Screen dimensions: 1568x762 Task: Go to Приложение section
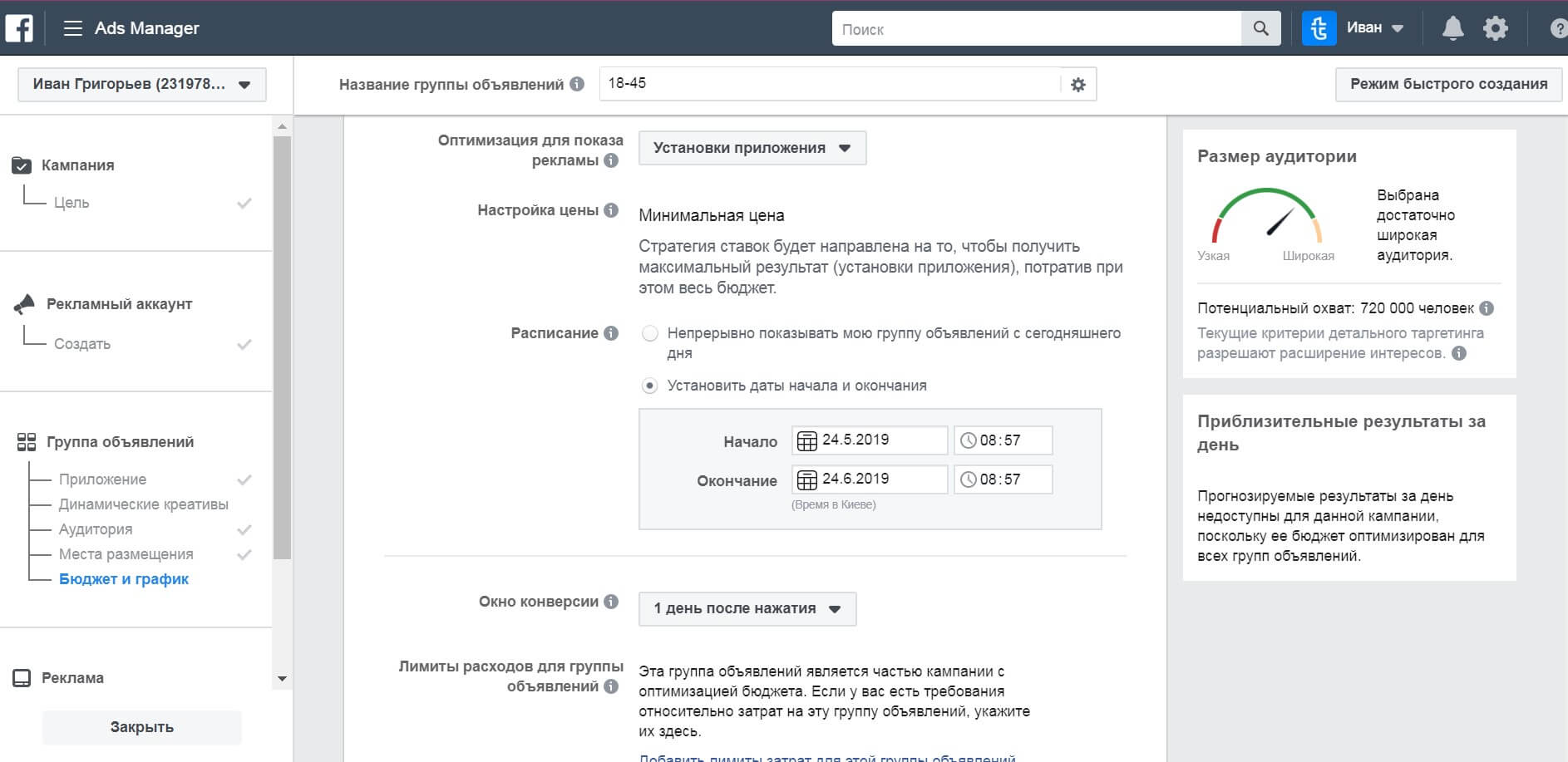tap(102, 479)
